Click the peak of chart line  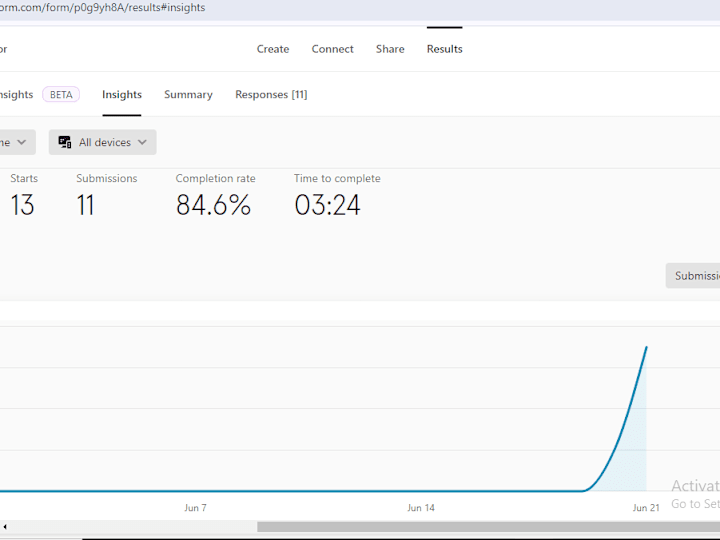[647, 348]
